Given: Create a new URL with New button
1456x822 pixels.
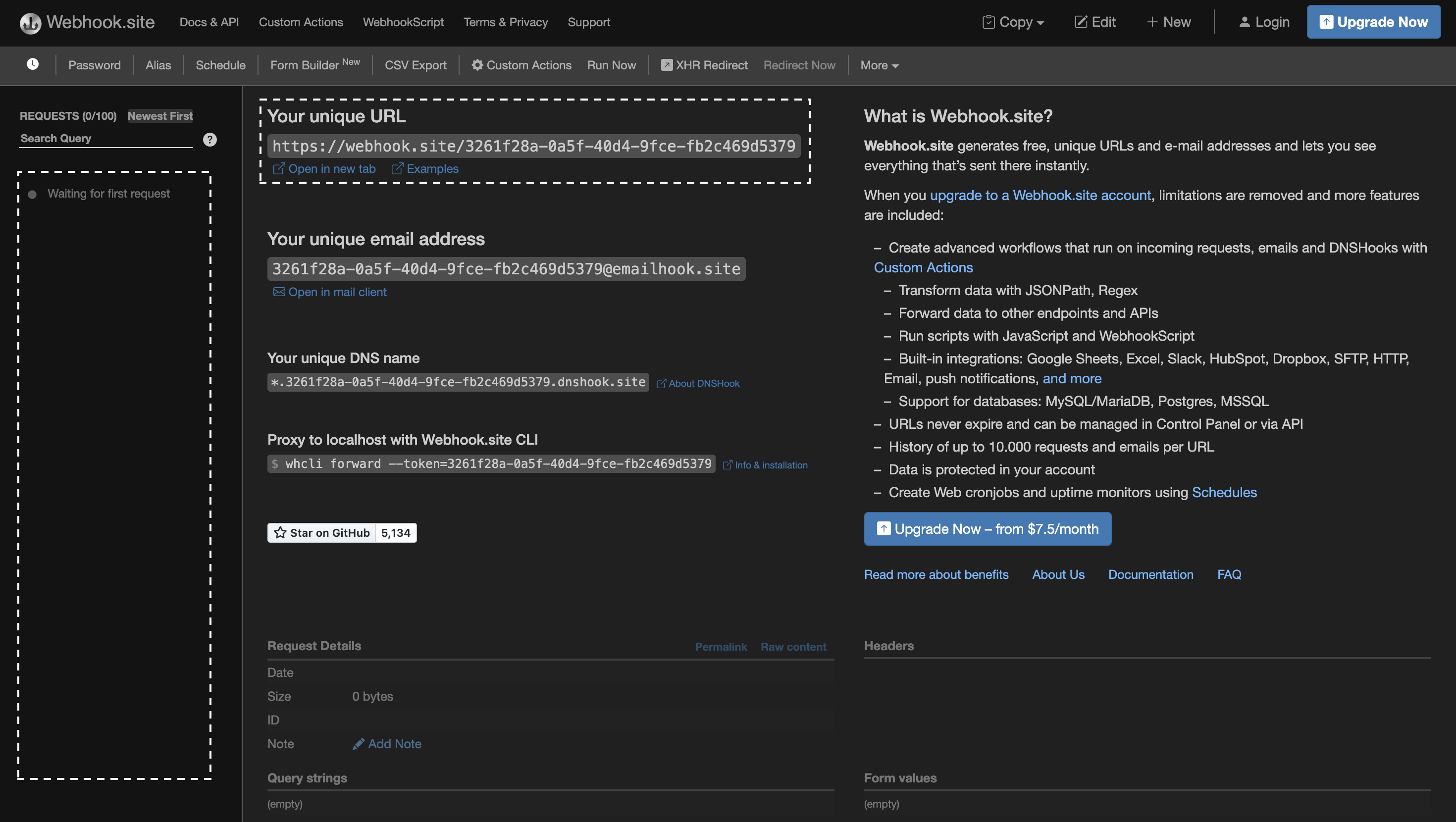Looking at the screenshot, I should pyautogui.click(x=1168, y=22).
